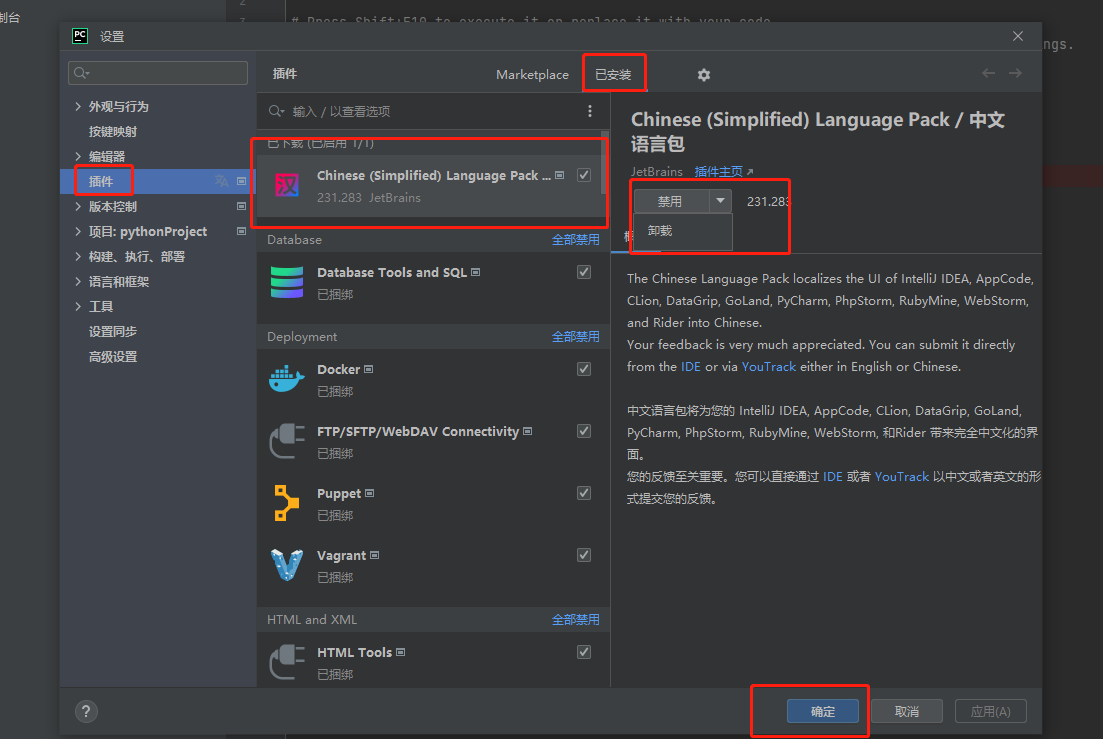Select 插件 in the settings tree

(x=101, y=181)
